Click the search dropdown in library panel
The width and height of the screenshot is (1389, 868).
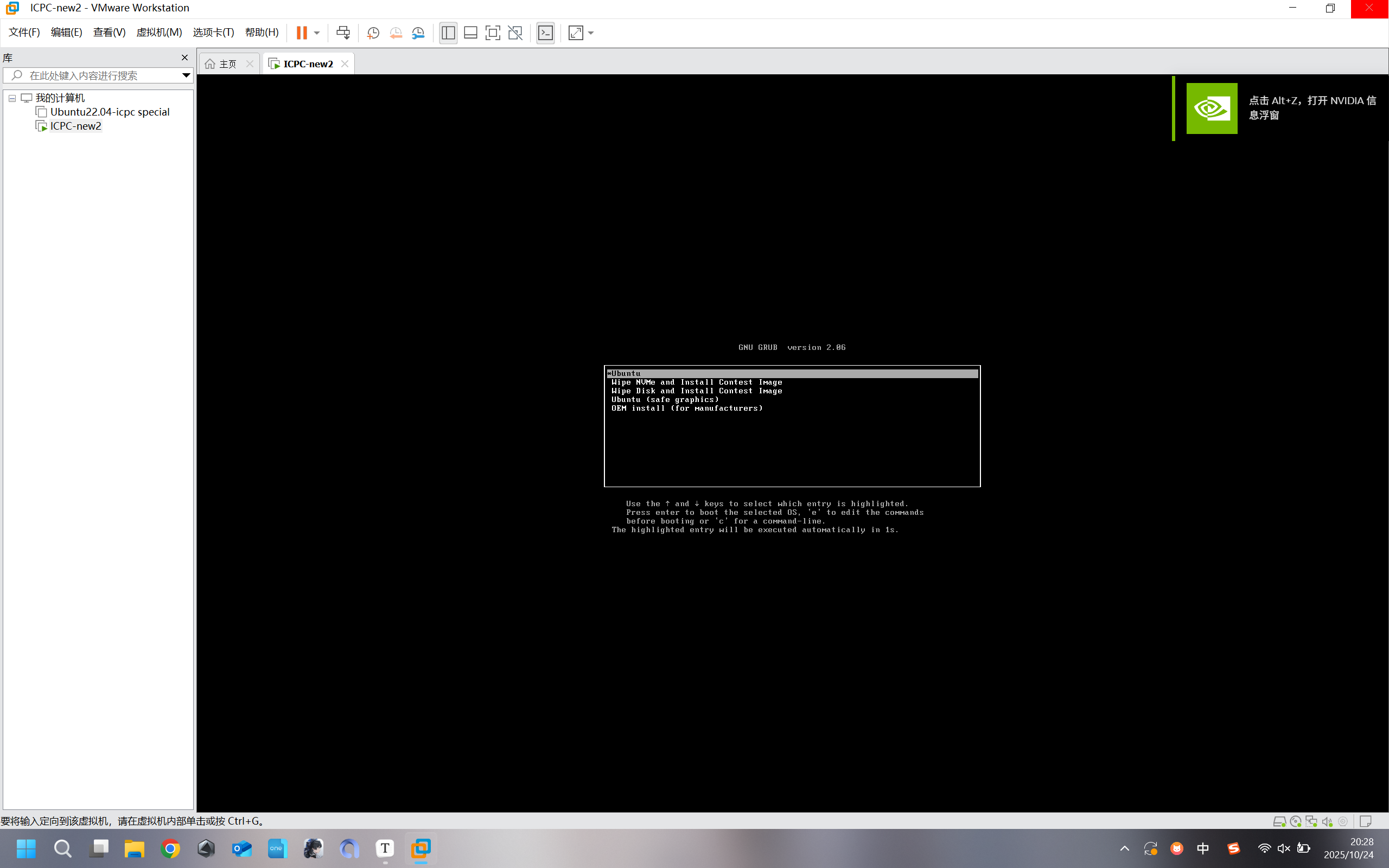(186, 75)
